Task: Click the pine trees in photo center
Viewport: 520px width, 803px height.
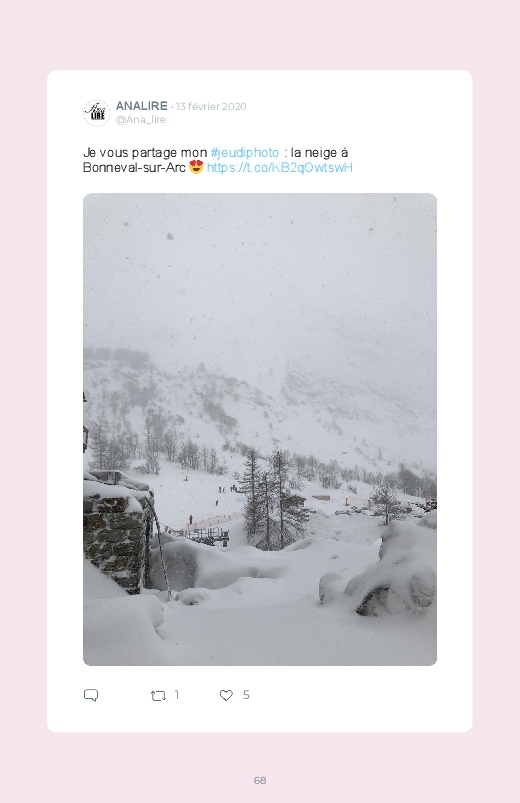Action: tap(269, 499)
